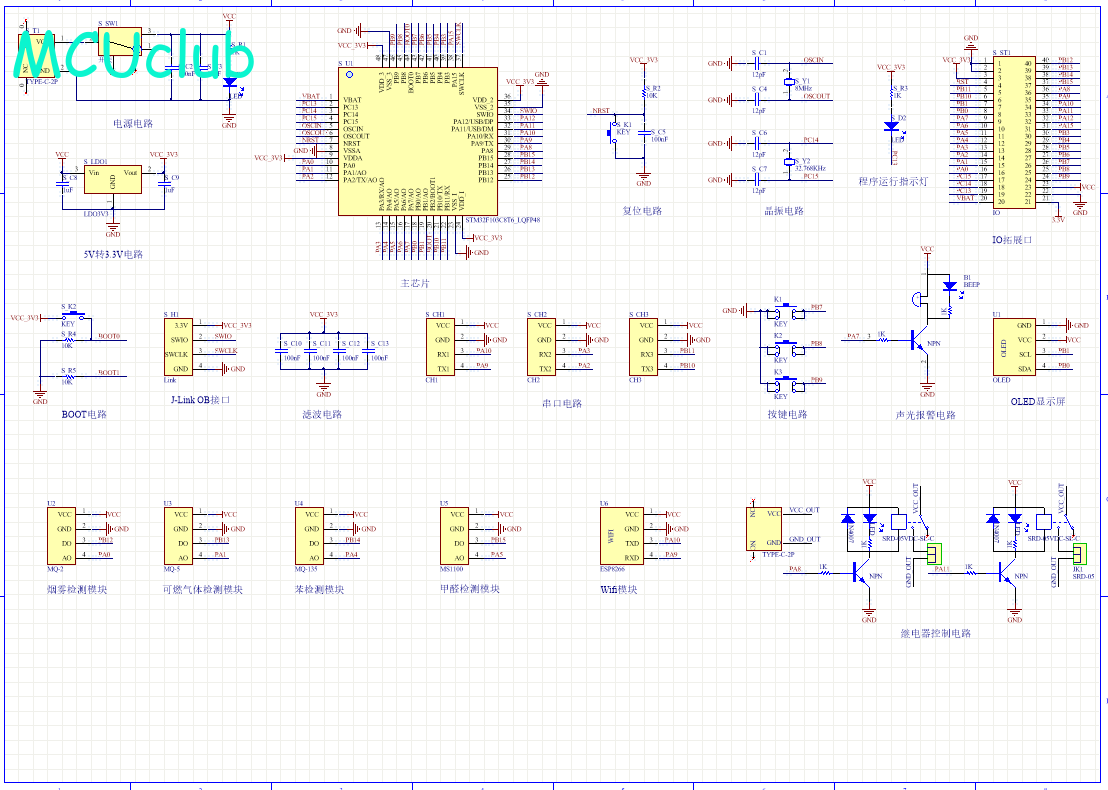Click the JK1 SRD-05 relay terminal
The width and height of the screenshot is (1108, 790).
pyautogui.click(x=1080, y=554)
